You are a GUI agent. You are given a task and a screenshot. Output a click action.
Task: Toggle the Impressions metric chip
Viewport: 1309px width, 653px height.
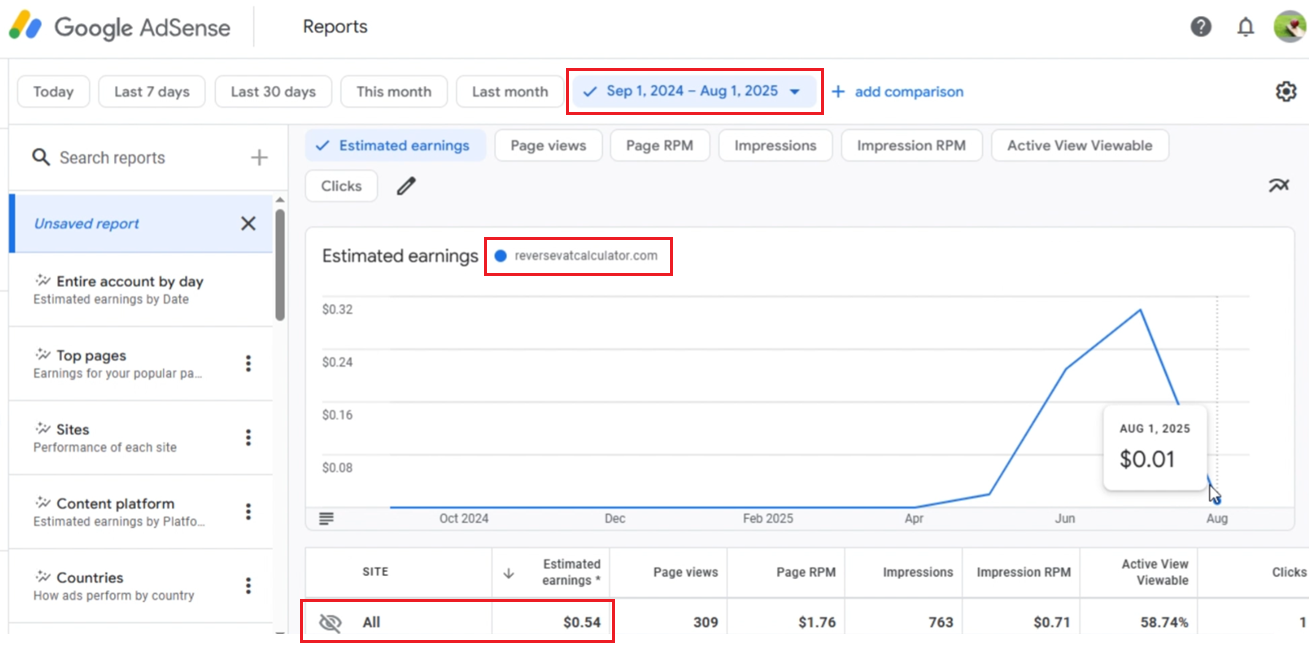(775, 145)
